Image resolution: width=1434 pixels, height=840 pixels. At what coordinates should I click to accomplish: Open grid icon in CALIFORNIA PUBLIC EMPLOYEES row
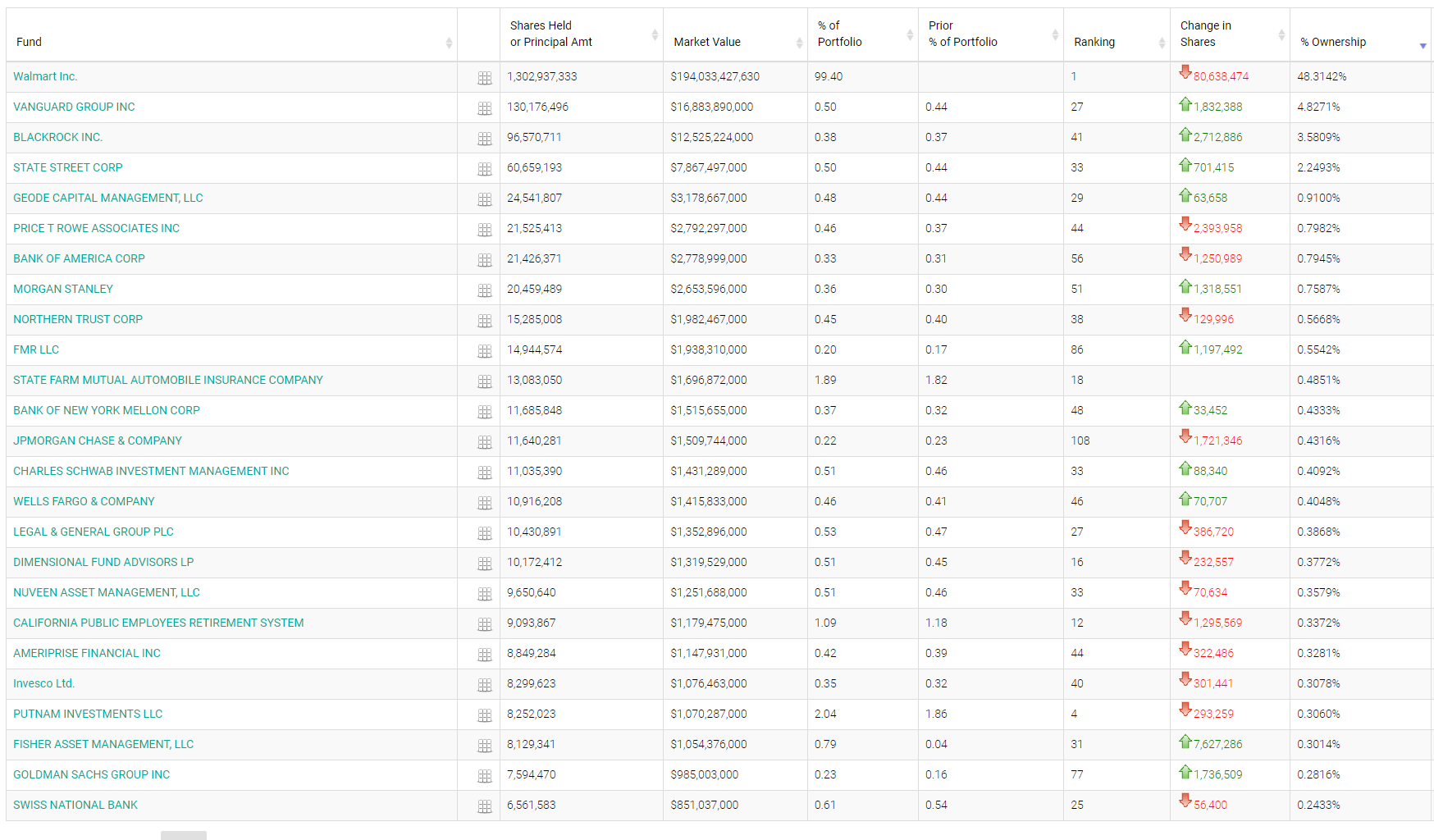pos(484,624)
